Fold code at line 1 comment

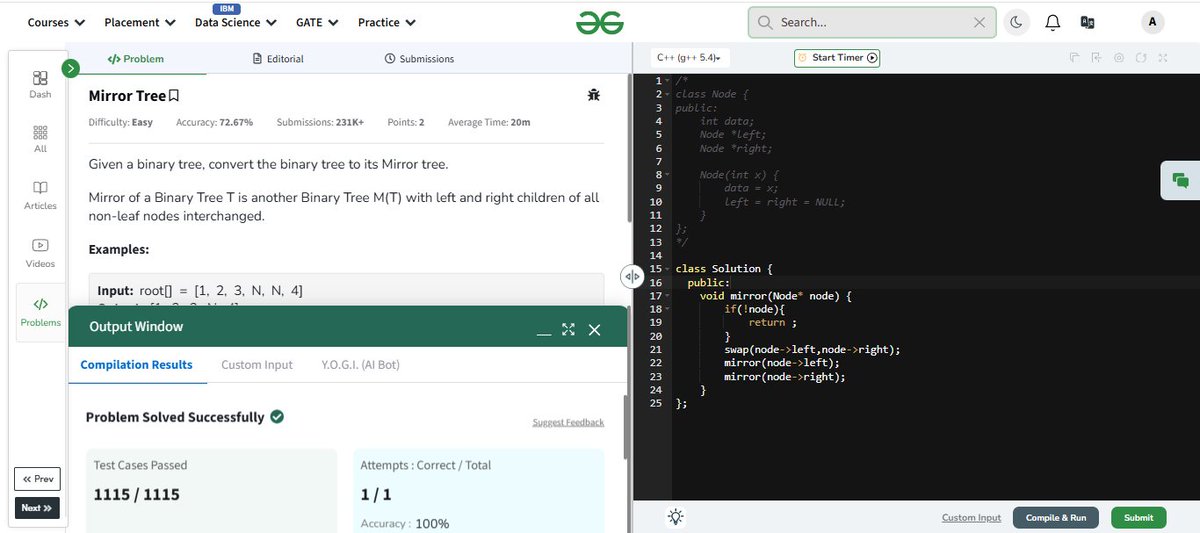click(x=667, y=81)
